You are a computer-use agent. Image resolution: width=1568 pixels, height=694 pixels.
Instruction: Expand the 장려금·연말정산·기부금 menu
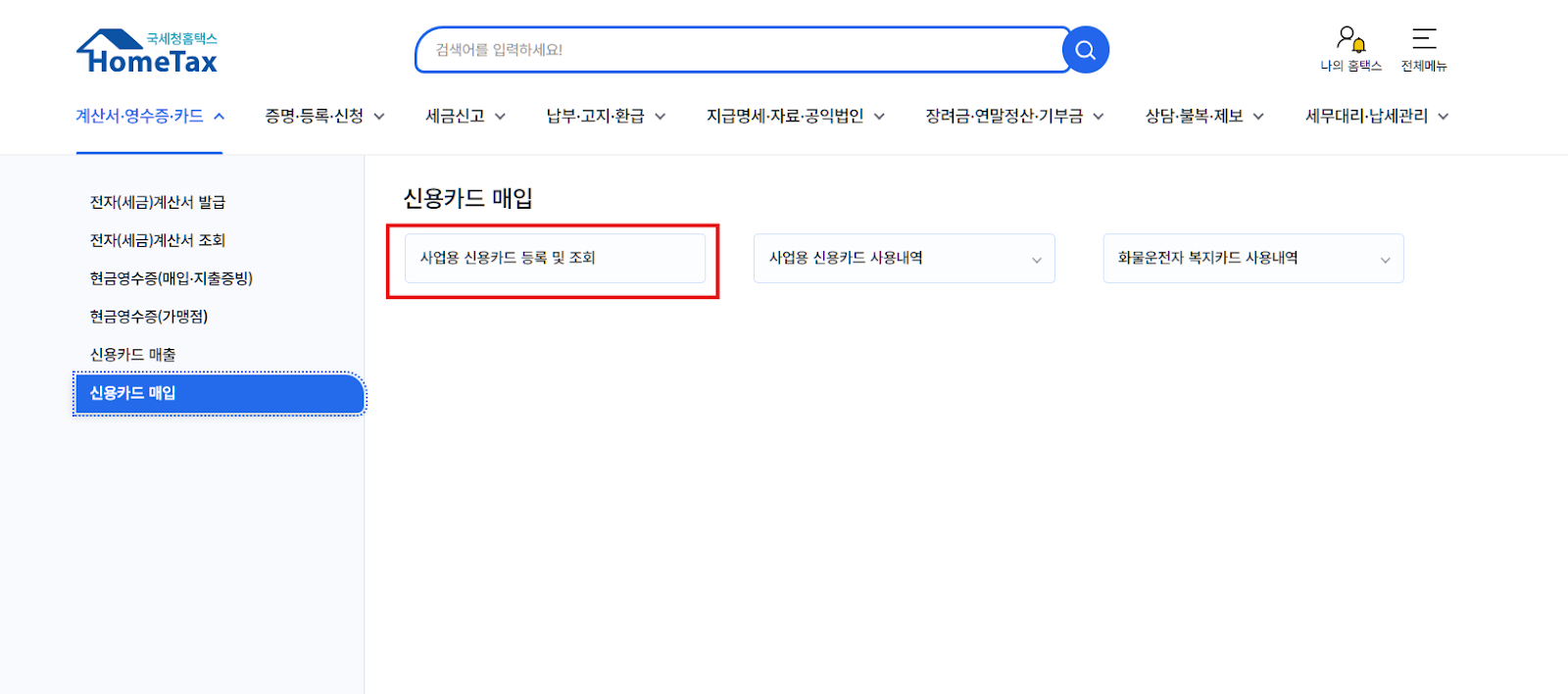1013,117
